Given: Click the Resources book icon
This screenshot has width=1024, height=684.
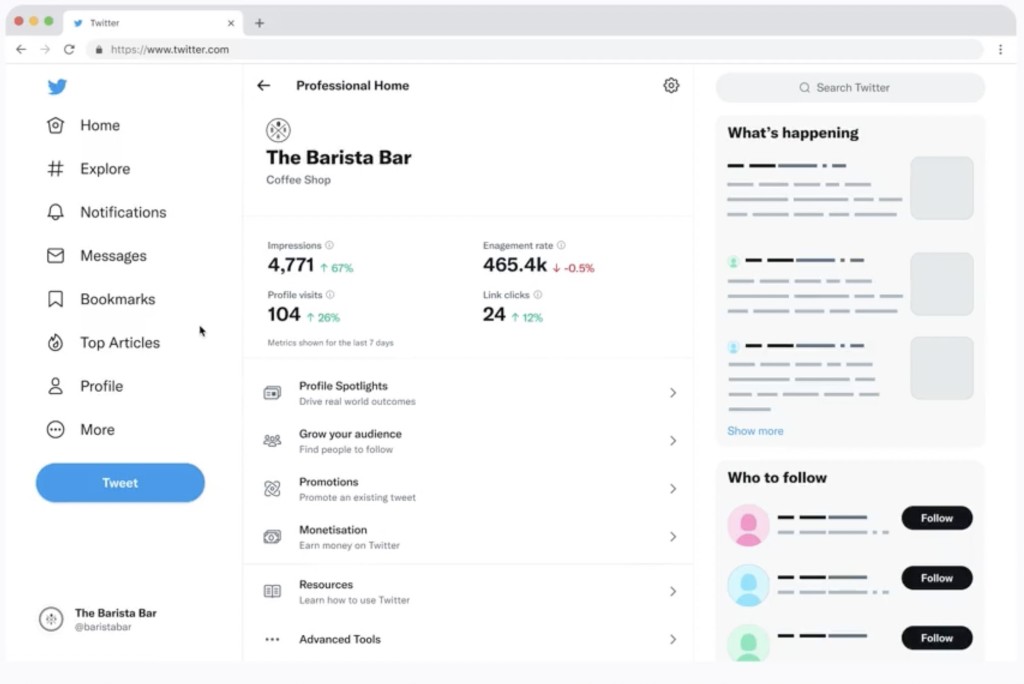Looking at the screenshot, I should tap(272, 591).
